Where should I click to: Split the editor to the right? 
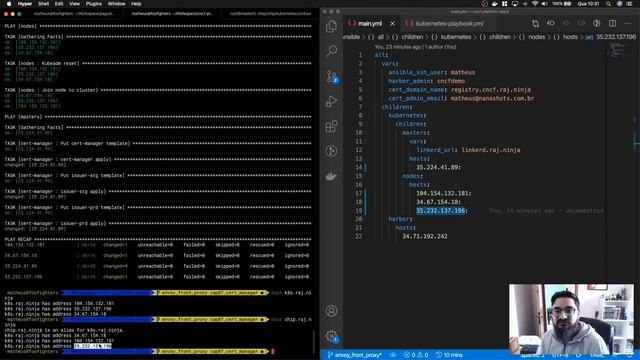point(612,23)
